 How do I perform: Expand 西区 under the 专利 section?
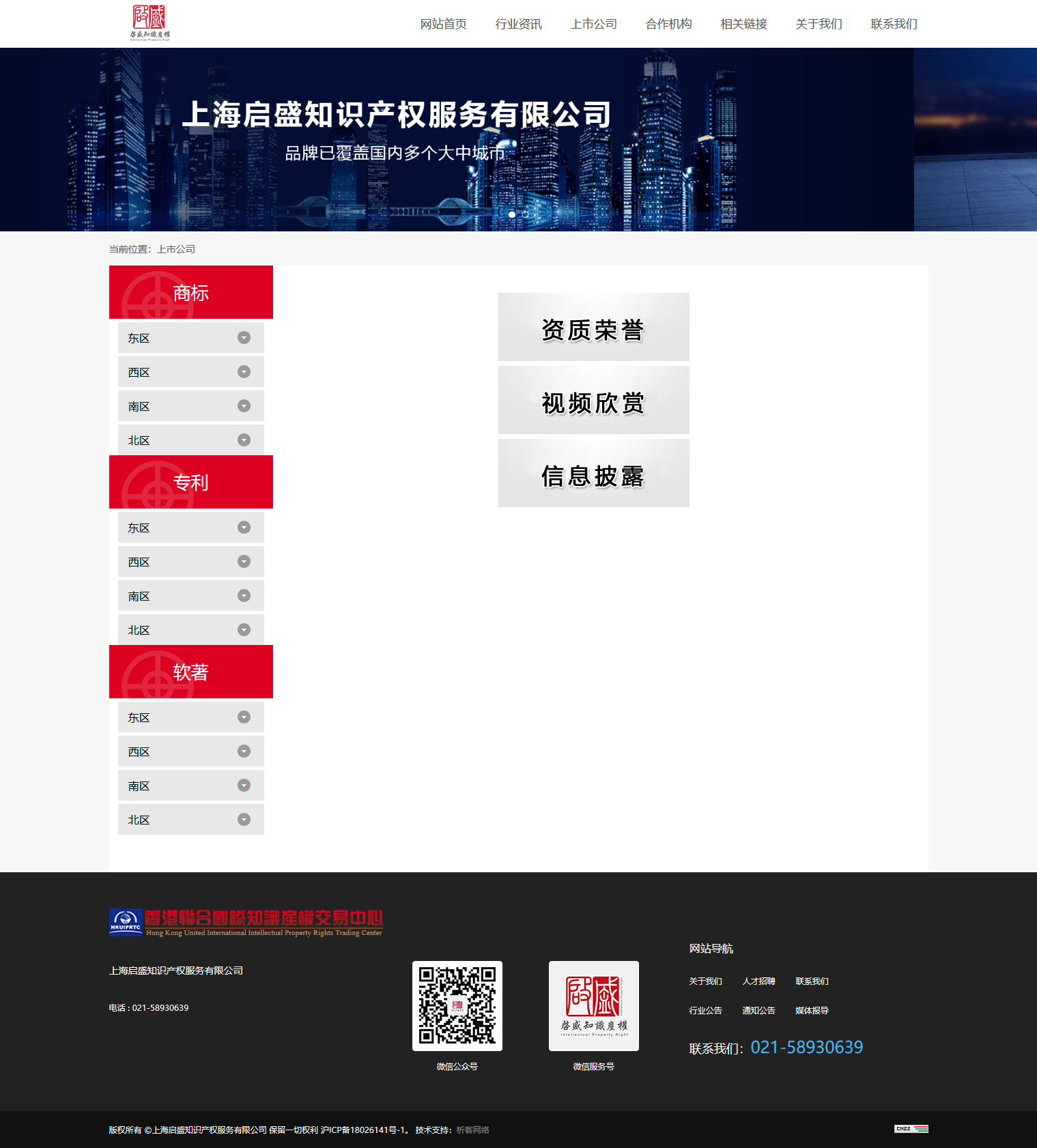tap(190, 562)
